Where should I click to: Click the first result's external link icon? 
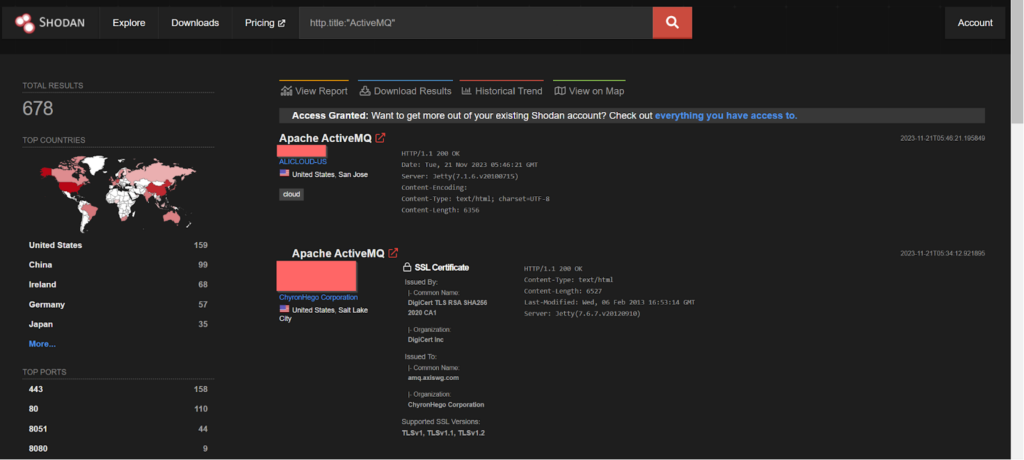380,138
